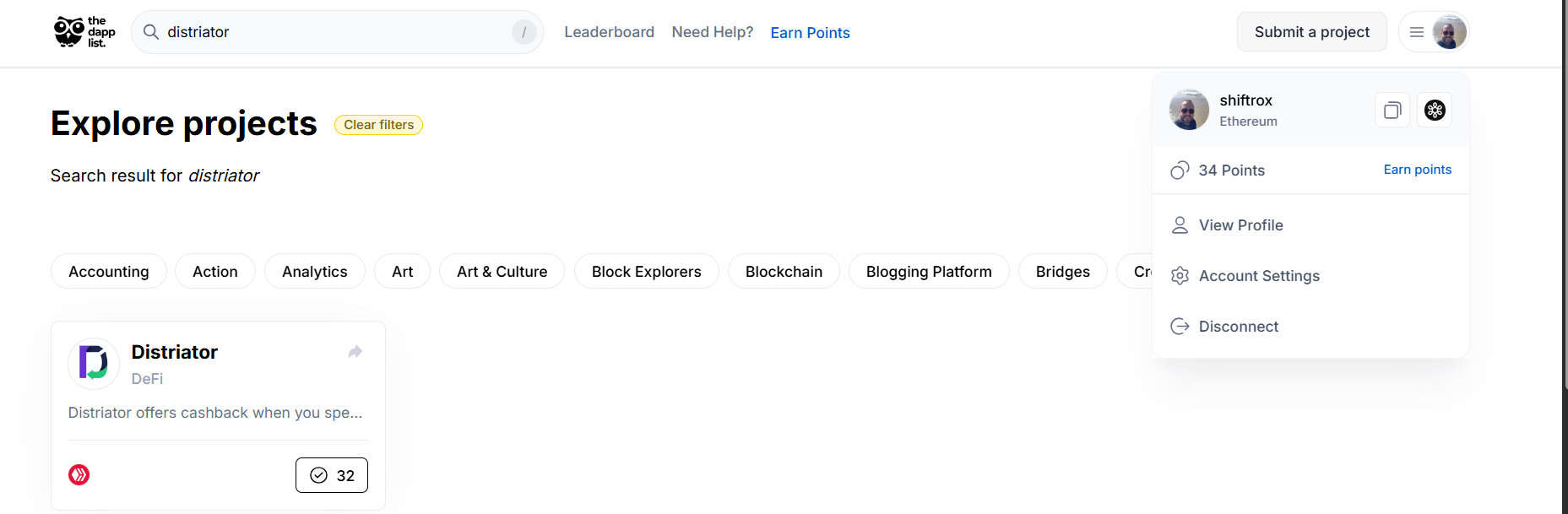
Task: Focus the search field containing distriator
Action: pos(337,32)
